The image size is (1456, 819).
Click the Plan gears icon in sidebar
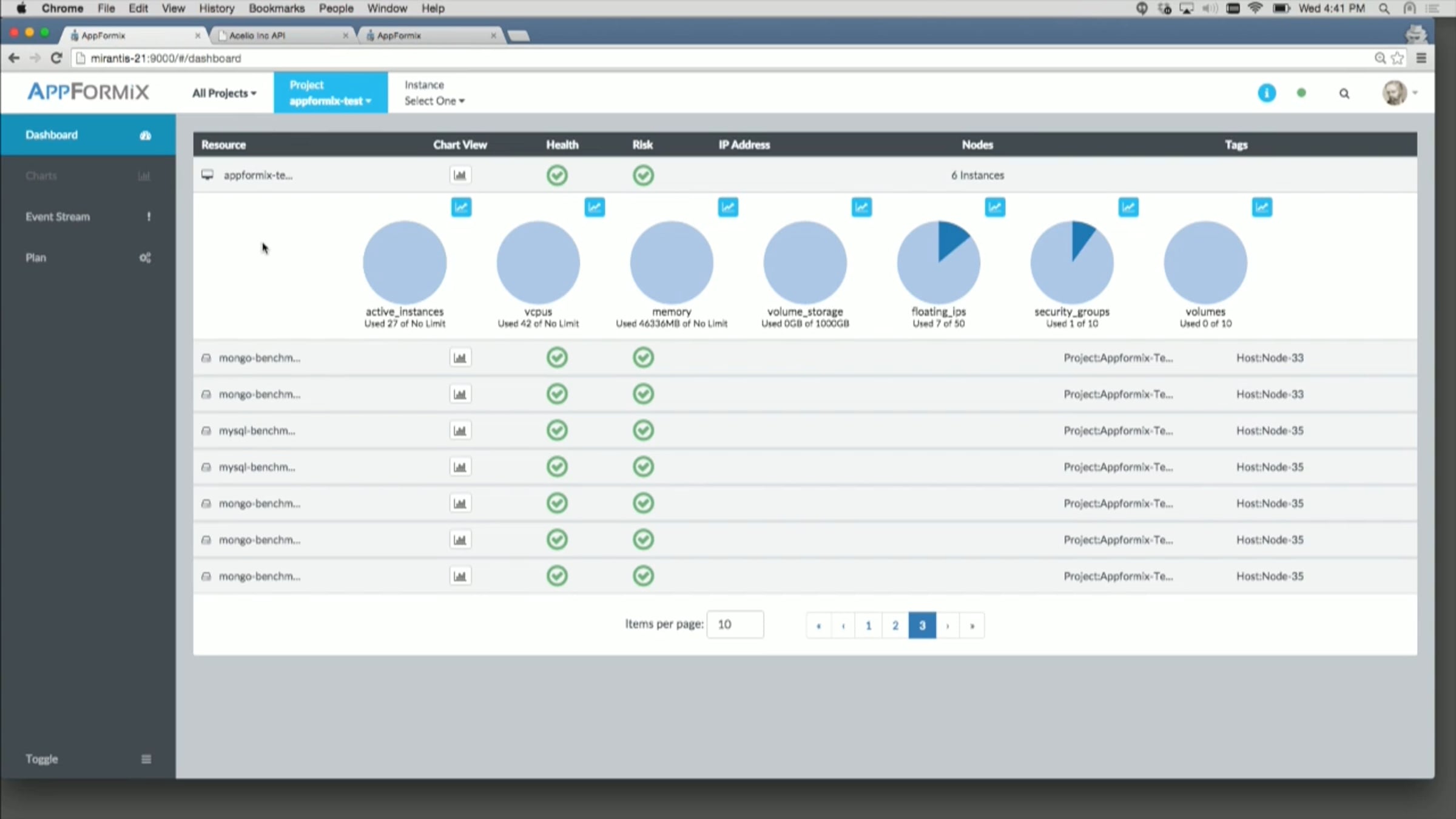(145, 258)
